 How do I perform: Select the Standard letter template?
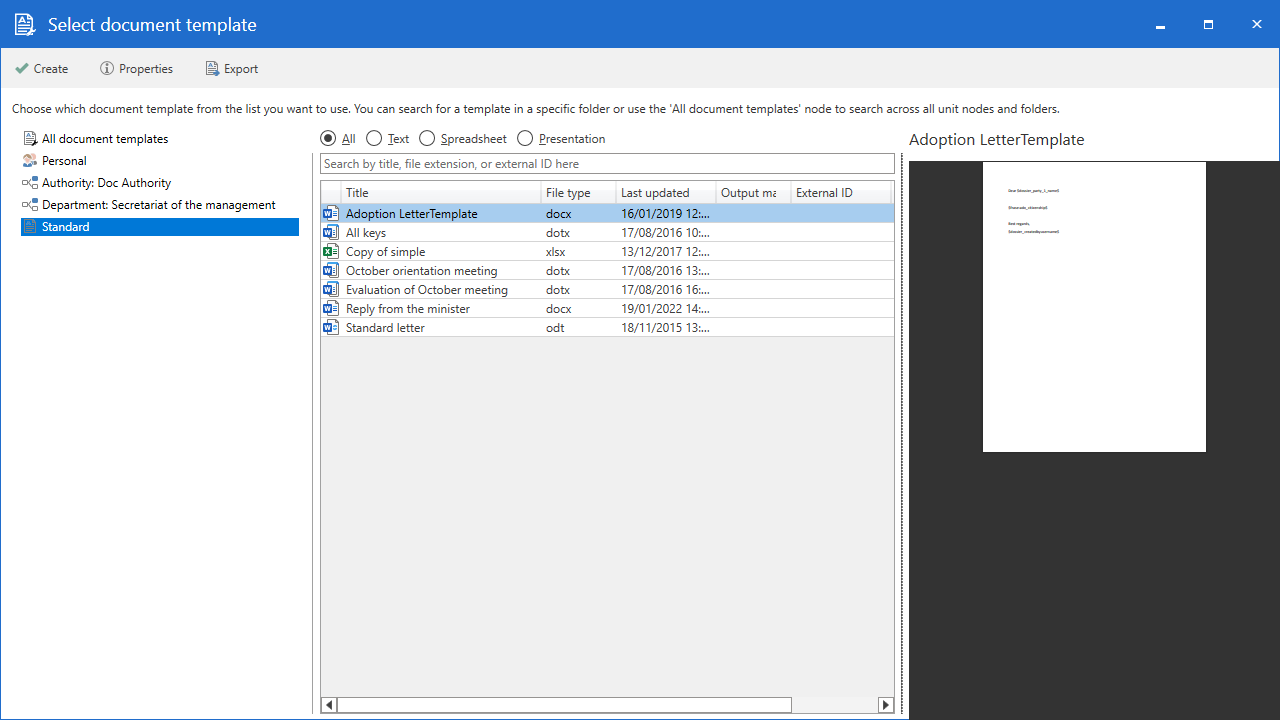[607, 328]
